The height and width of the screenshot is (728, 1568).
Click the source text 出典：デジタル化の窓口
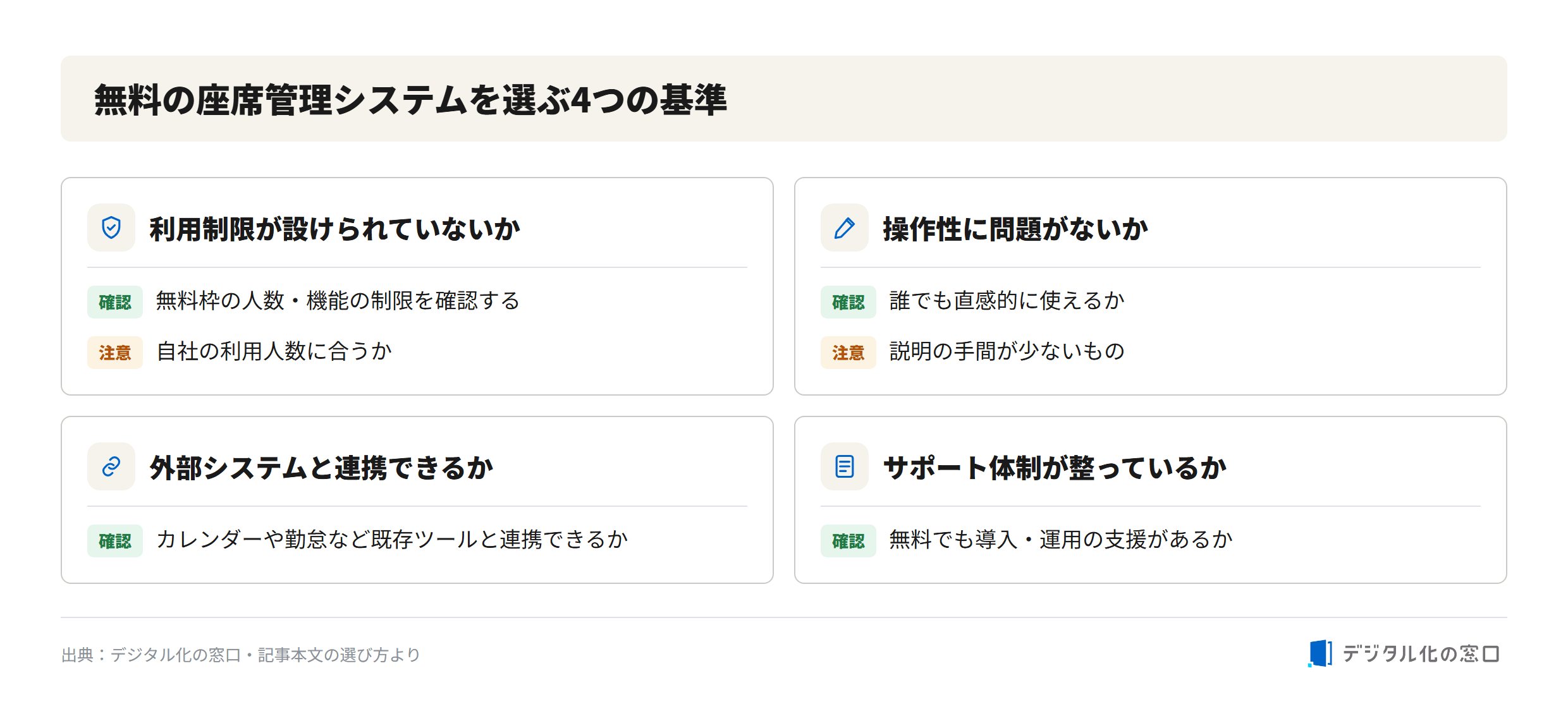tap(151, 655)
